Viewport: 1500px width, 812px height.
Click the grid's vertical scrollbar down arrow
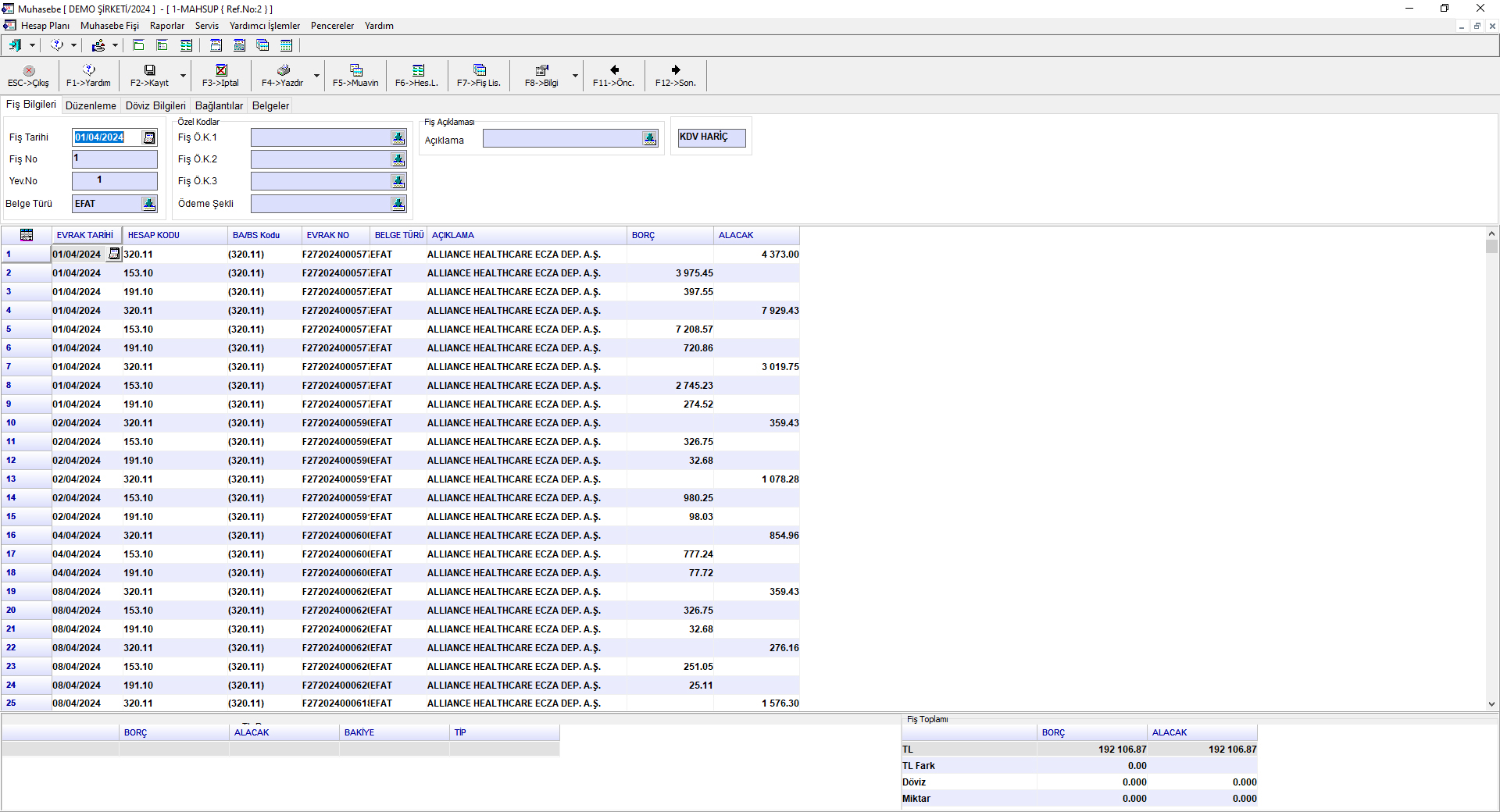click(x=1491, y=703)
